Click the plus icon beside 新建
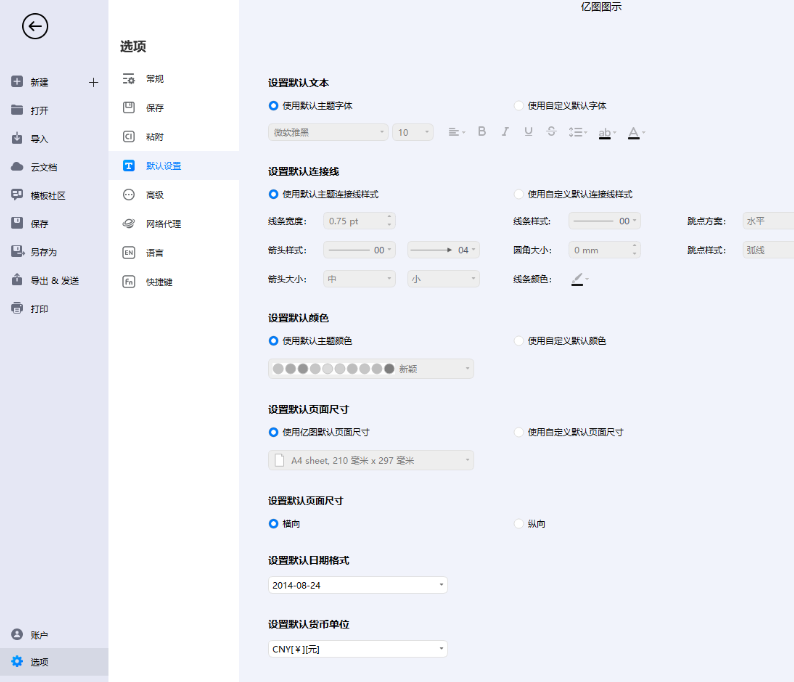The image size is (794, 682). point(93,82)
